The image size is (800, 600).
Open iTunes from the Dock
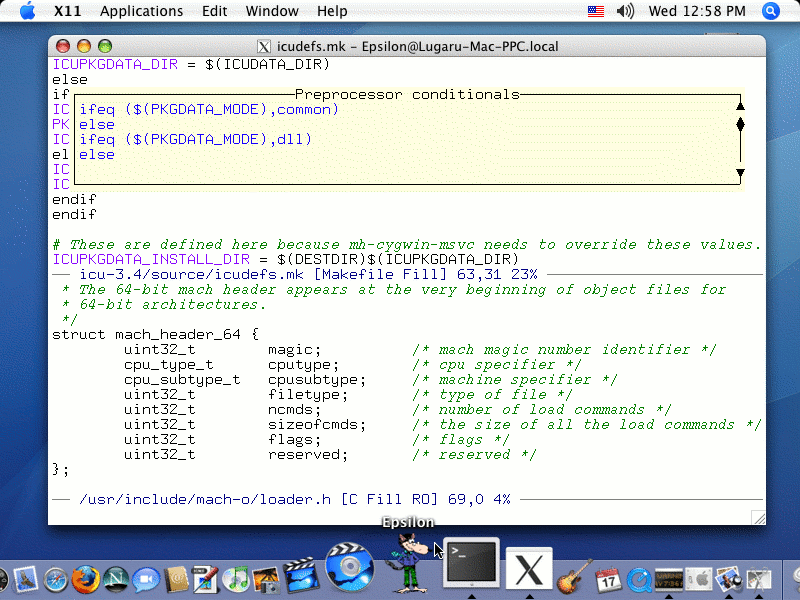point(237,580)
